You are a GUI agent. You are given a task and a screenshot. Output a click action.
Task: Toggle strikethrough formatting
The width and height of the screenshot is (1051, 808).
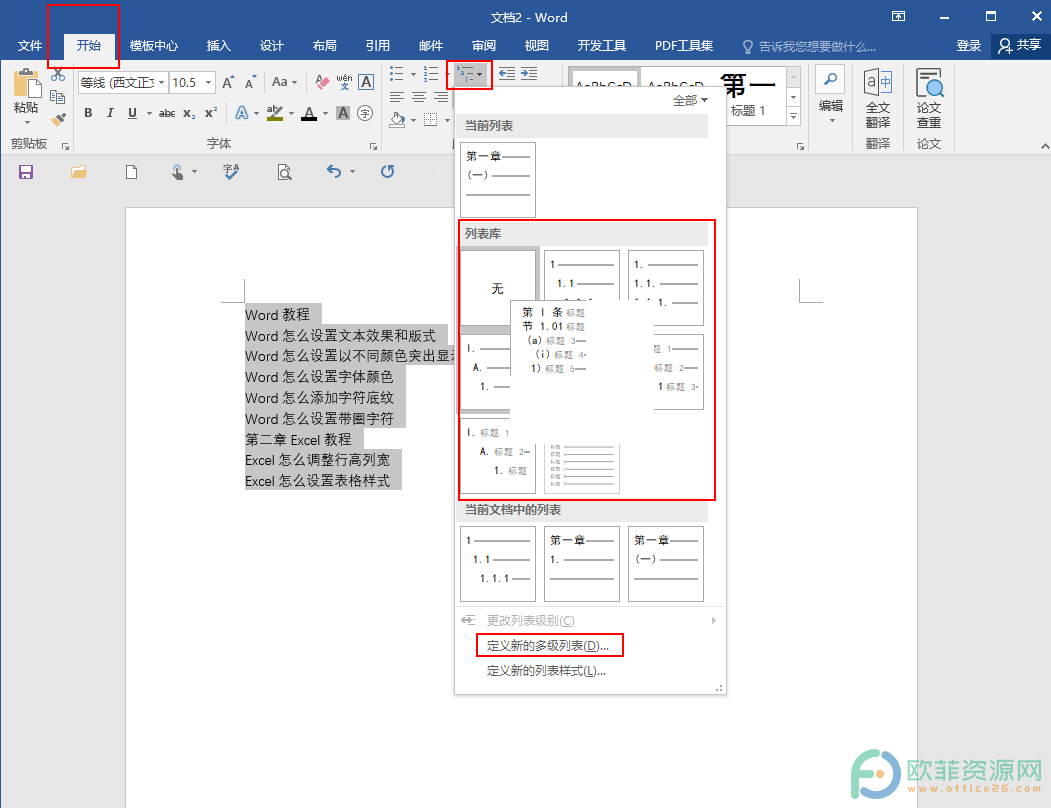[x=167, y=113]
